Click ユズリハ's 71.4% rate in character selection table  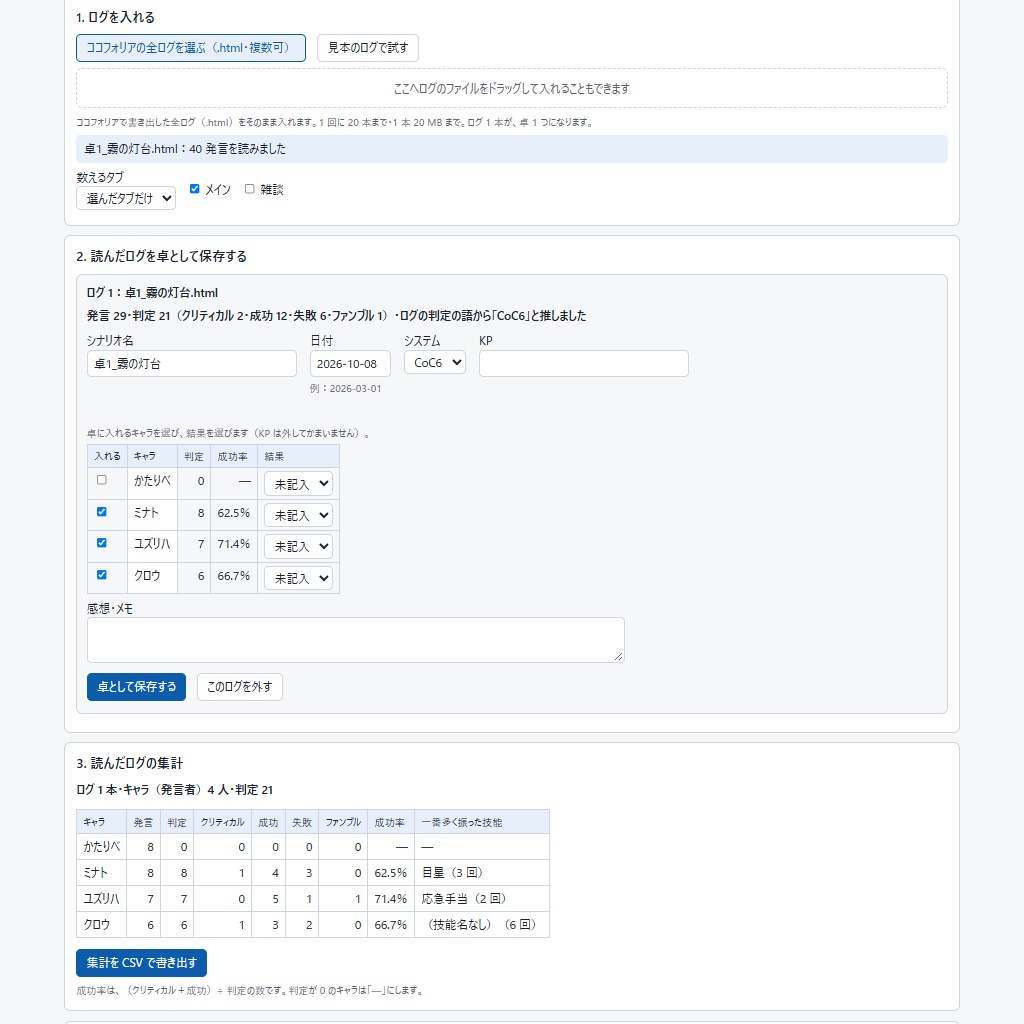(234, 544)
